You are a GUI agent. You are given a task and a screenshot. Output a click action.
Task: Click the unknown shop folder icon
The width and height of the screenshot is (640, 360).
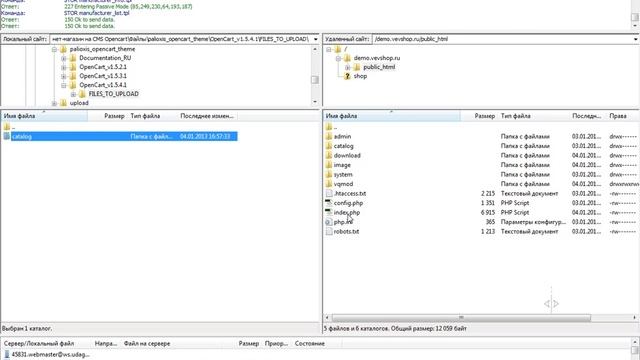click(x=347, y=76)
